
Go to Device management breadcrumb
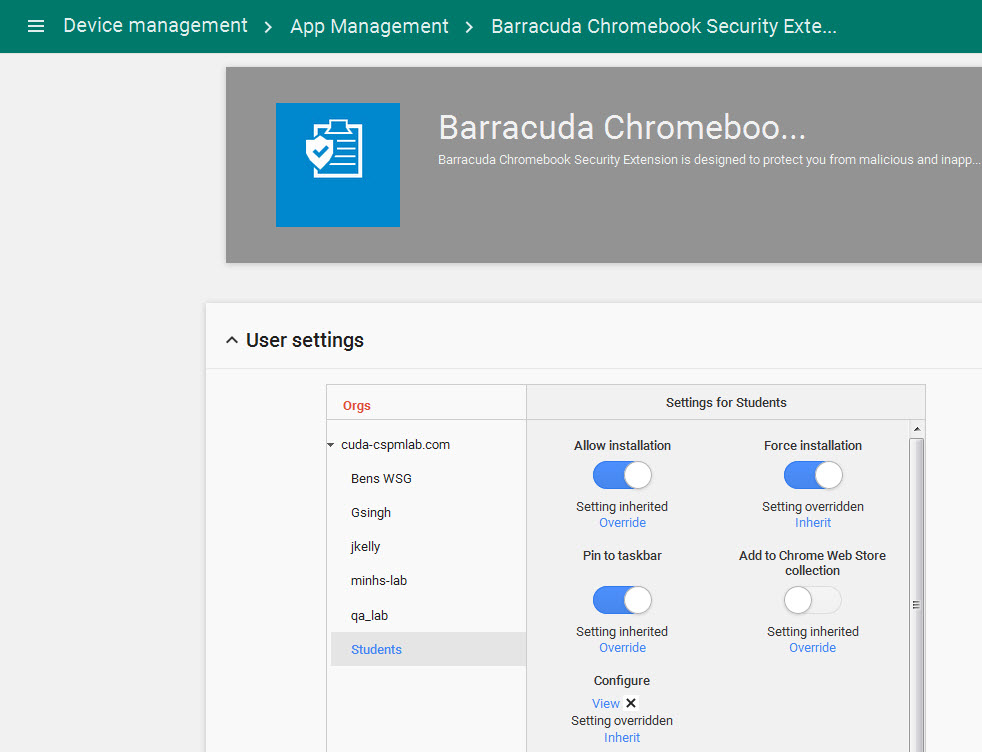155,26
